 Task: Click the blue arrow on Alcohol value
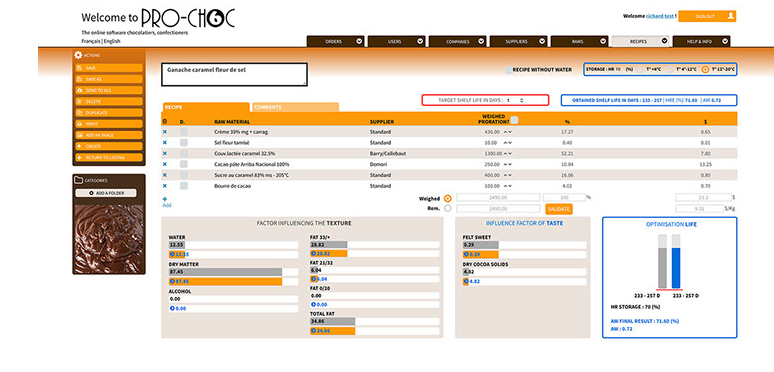pyautogui.click(x=172, y=308)
